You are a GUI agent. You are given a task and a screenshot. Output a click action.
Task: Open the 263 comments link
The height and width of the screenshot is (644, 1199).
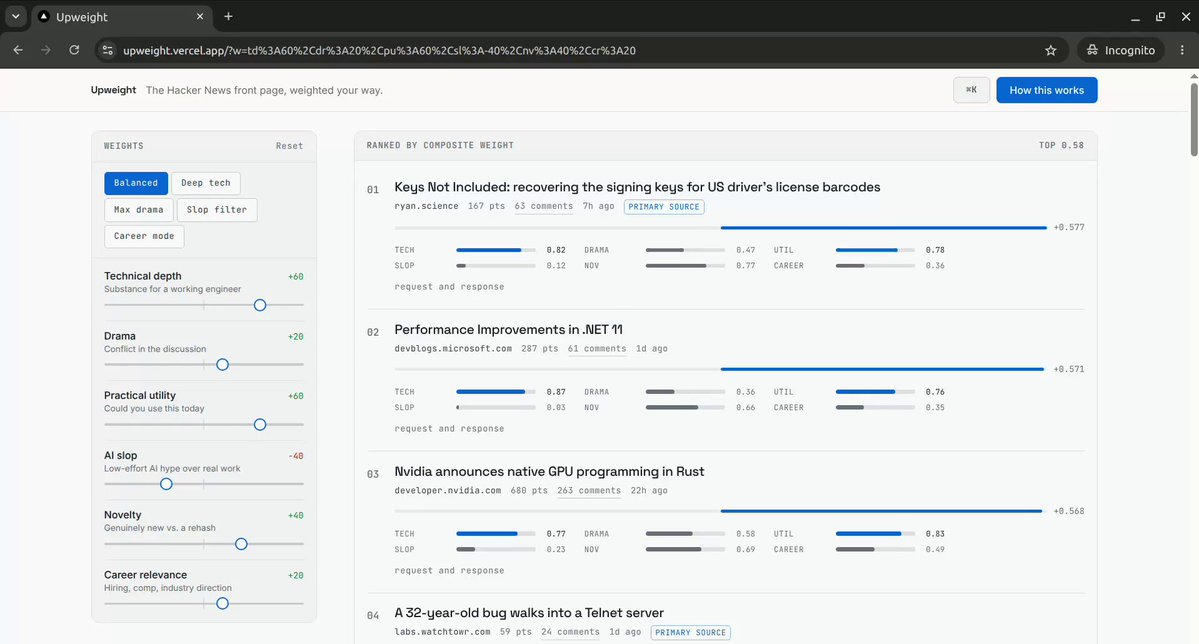coord(589,491)
